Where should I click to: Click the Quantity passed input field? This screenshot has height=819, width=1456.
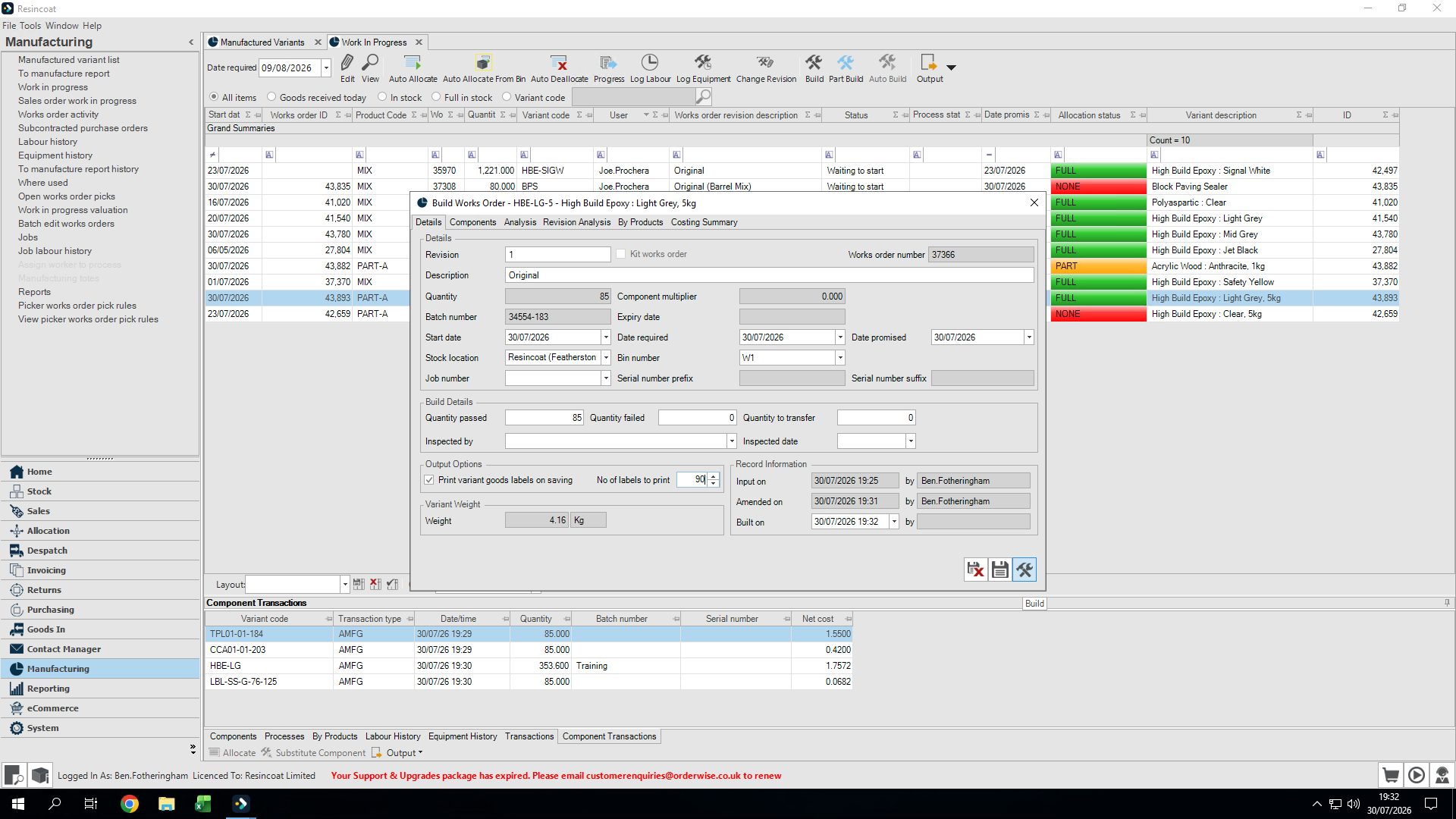tap(544, 418)
